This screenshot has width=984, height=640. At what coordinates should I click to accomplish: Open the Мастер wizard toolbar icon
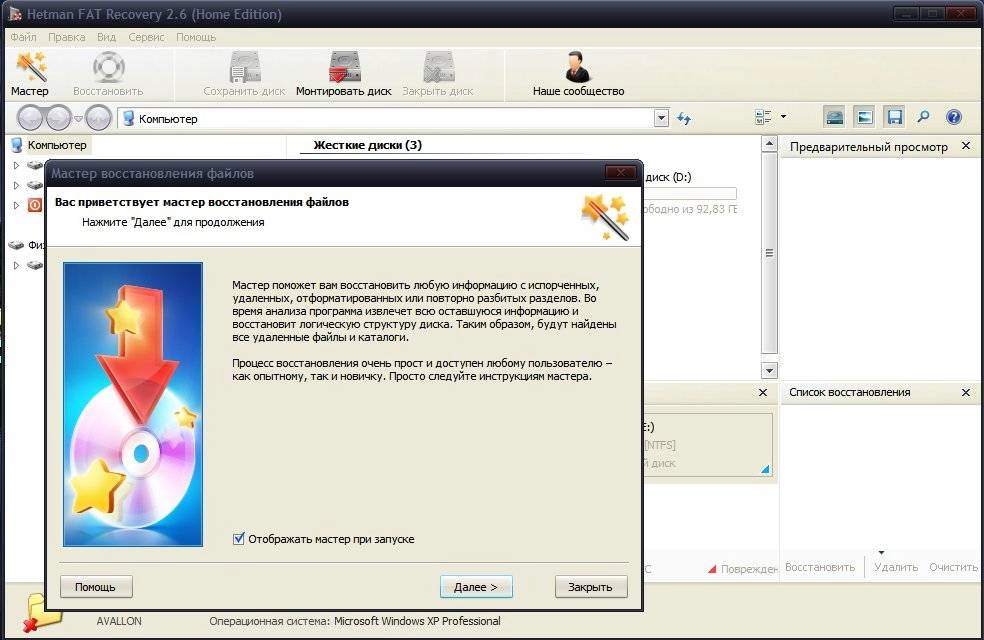click(x=29, y=74)
